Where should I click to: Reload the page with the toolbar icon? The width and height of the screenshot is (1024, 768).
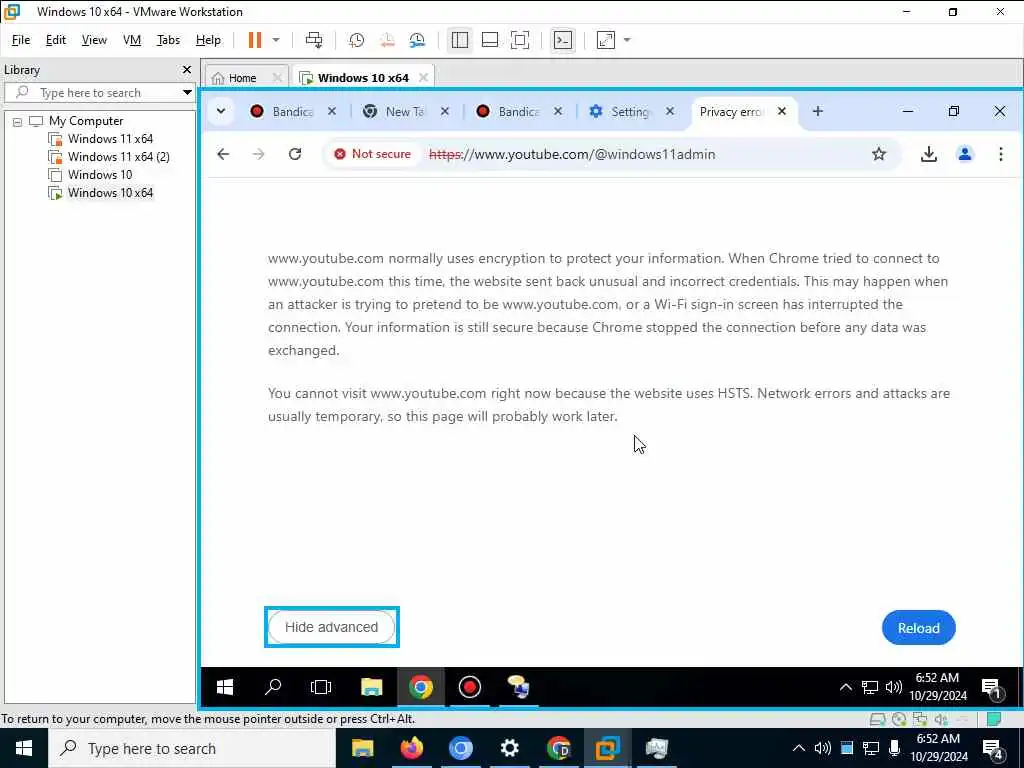pyautogui.click(x=295, y=154)
